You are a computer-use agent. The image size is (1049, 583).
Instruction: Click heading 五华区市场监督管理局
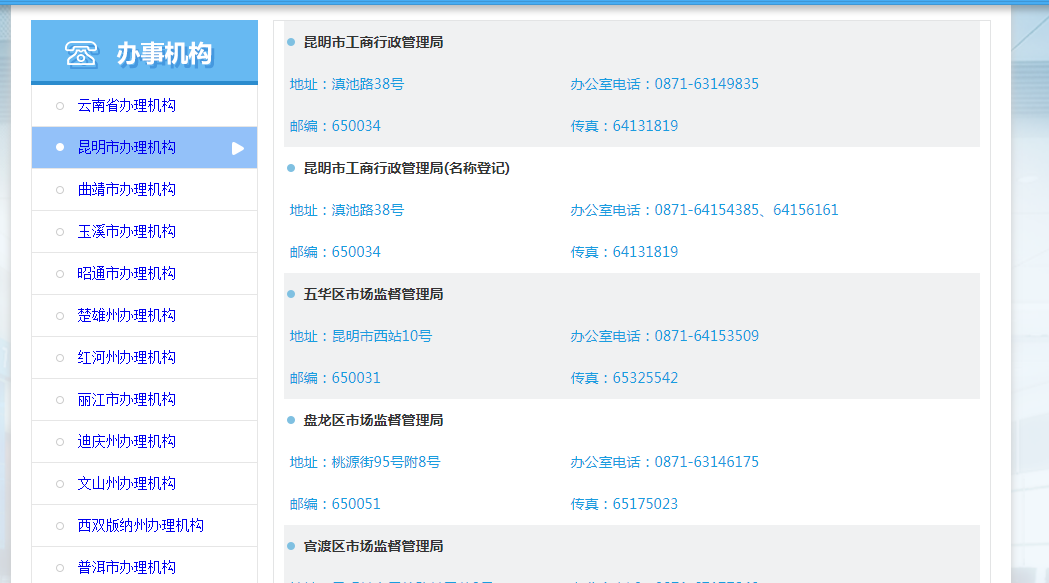[373, 295]
